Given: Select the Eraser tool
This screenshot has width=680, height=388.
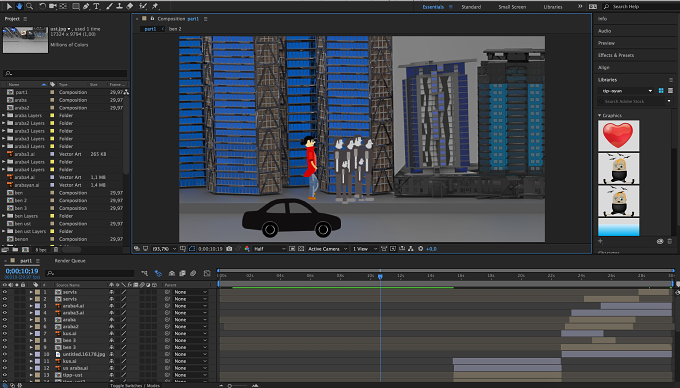Looking at the screenshot, I should coord(130,6).
